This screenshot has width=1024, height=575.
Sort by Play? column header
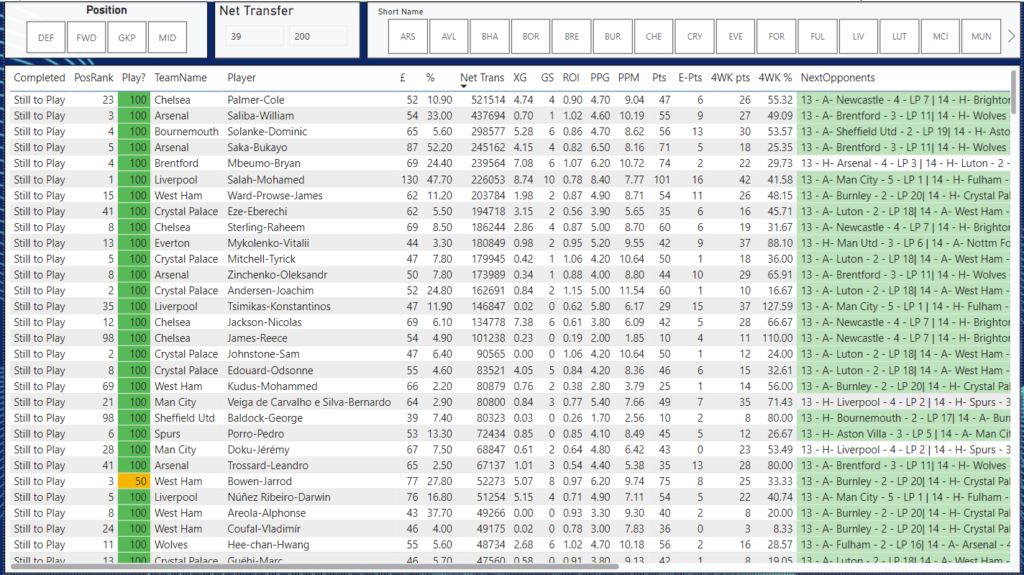pos(133,77)
